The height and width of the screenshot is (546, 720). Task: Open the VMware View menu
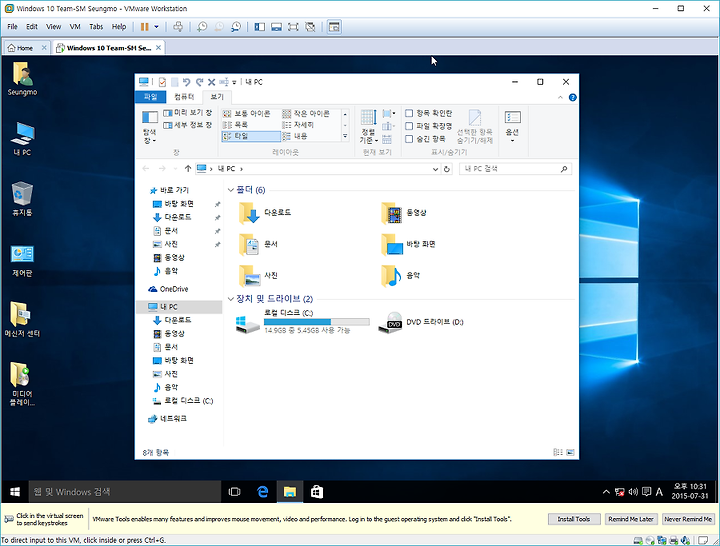pos(53,27)
